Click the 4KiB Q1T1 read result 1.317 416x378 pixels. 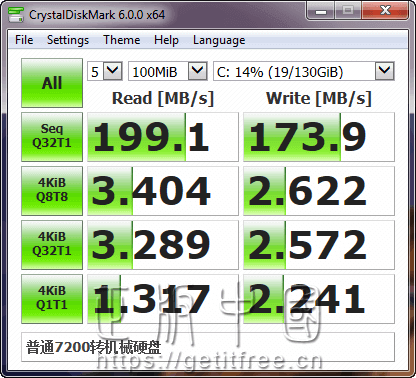[163, 299]
